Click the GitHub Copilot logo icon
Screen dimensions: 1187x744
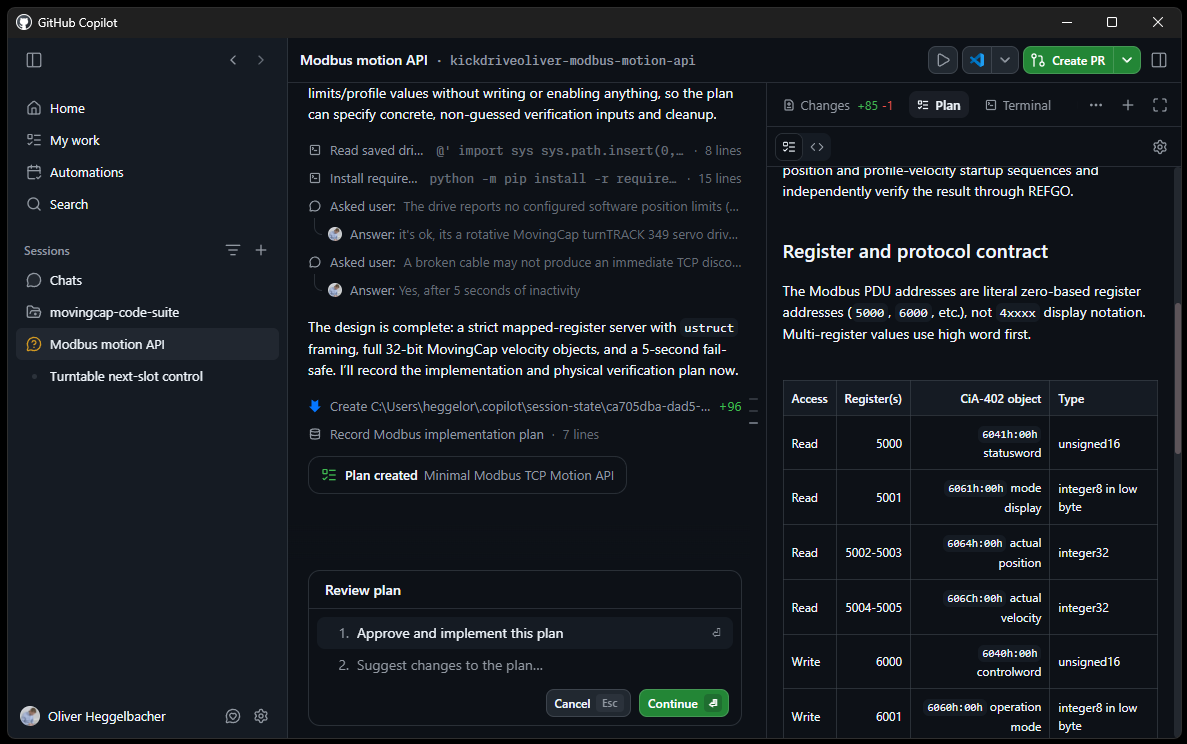[24, 22]
